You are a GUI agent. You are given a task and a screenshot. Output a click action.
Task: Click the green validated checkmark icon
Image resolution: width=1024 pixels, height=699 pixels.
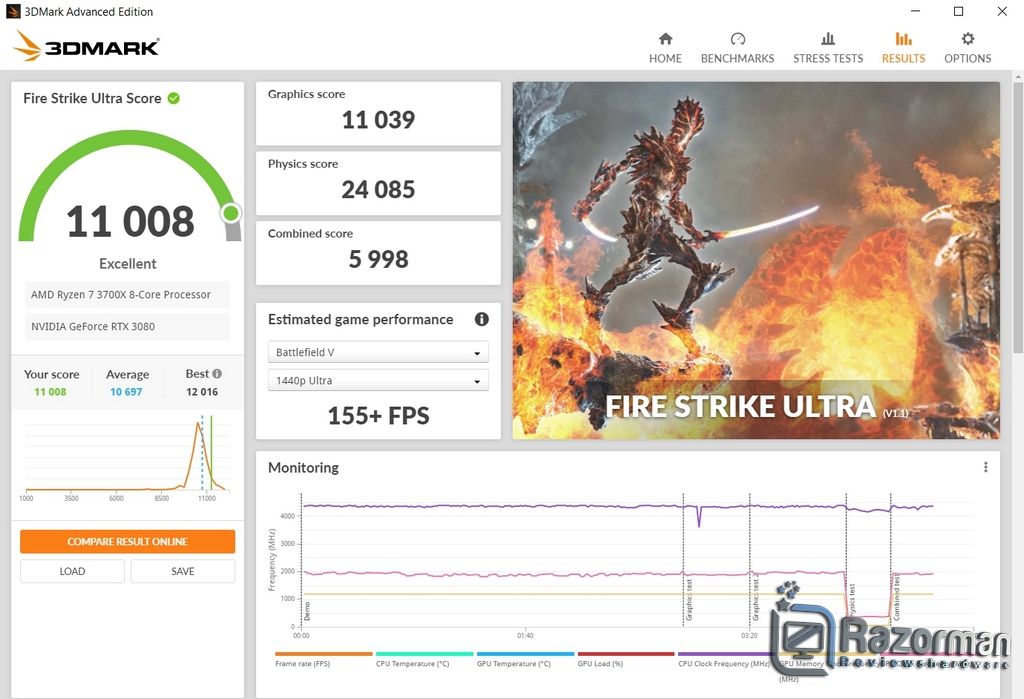(174, 98)
